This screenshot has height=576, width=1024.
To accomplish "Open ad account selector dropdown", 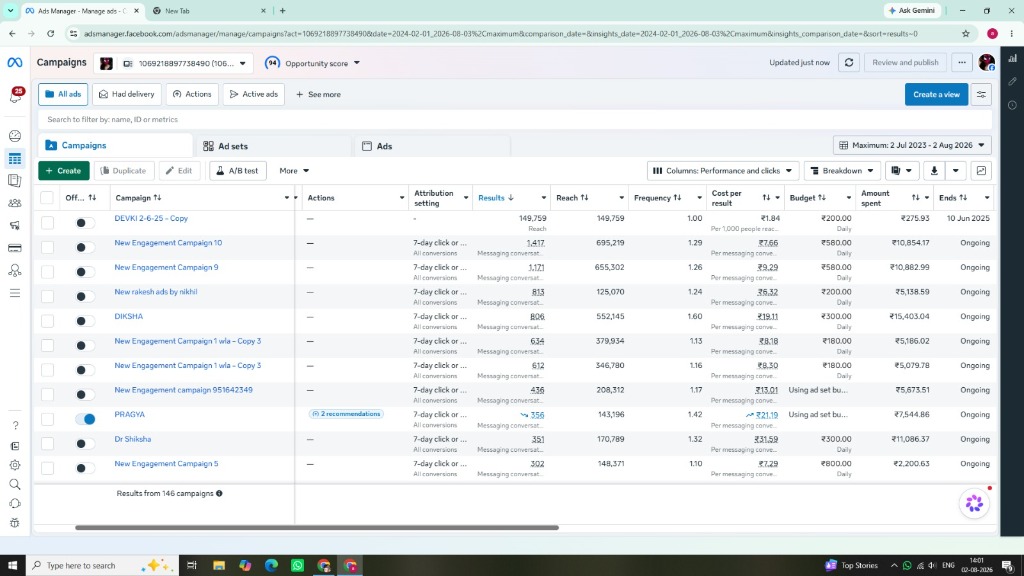I will tap(172, 63).
